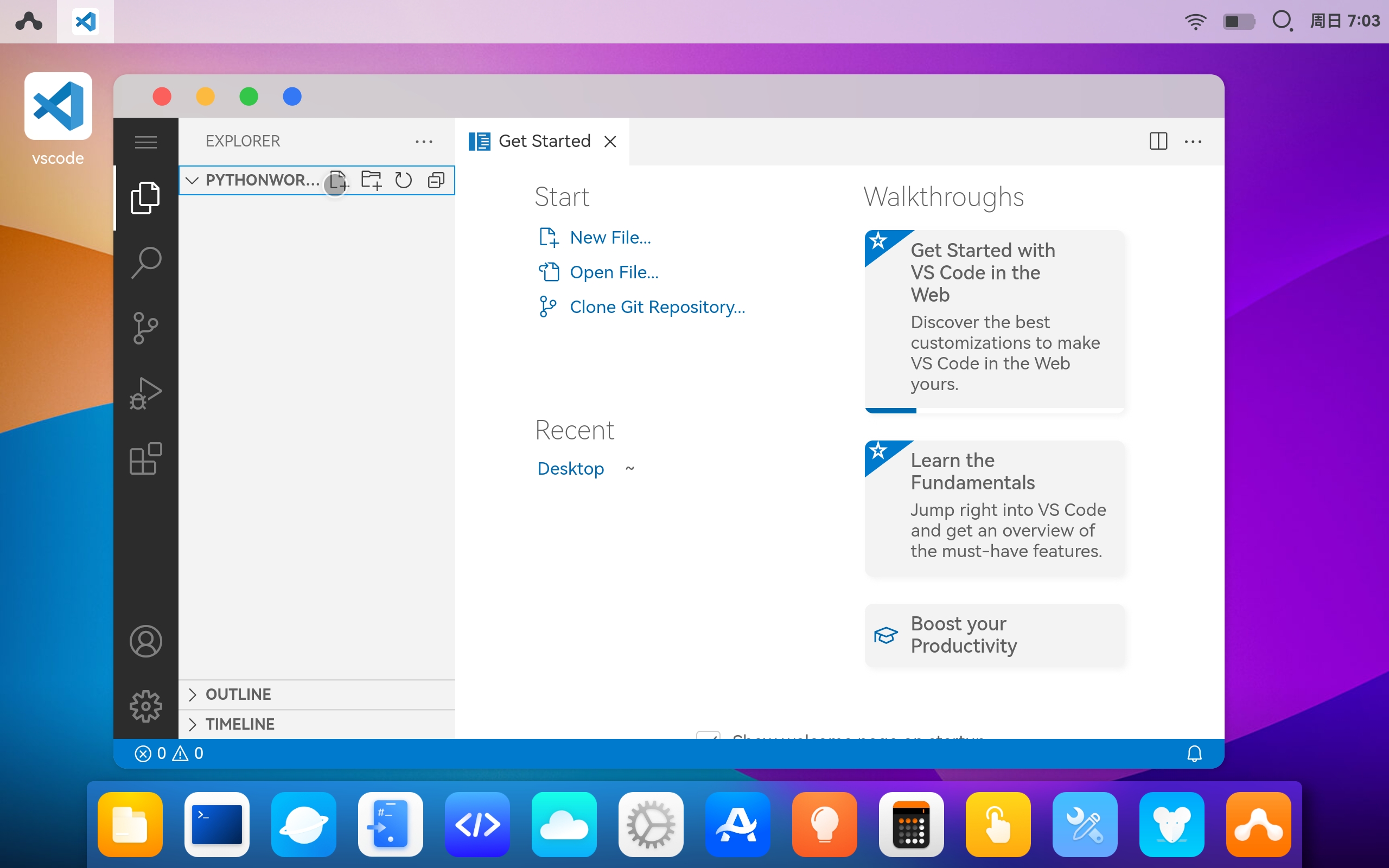The image size is (1389, 868).
Task: Open the Wi-Fi status menu
Action: [x=1196, y=22]
